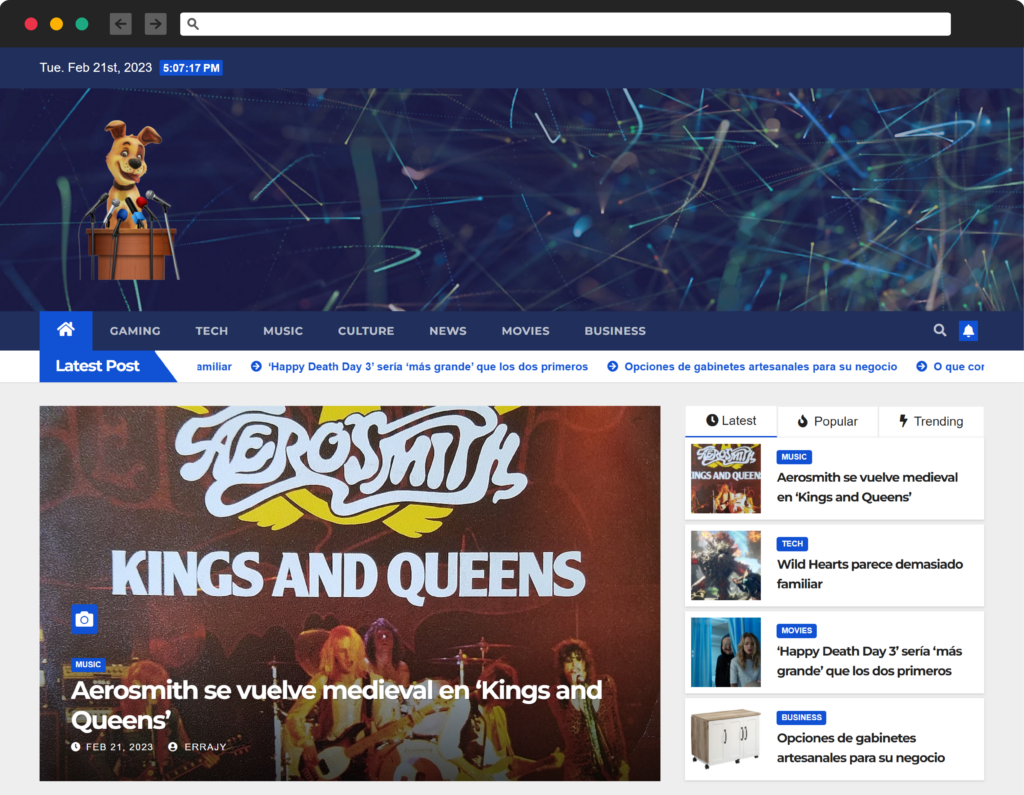
Task: Open the Music menu item
Action: (x=283, y=331)
